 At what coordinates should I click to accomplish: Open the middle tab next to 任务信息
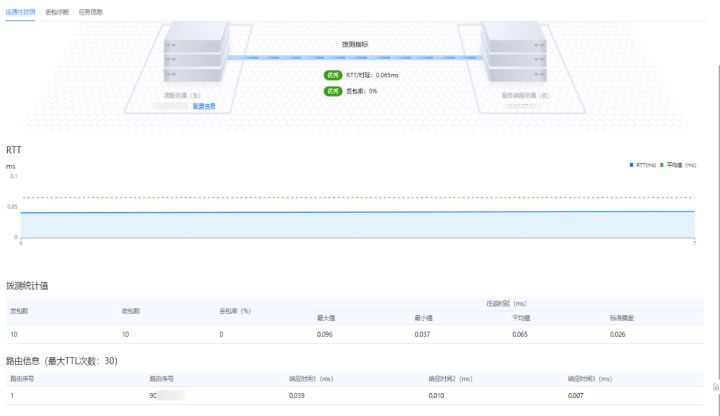[x=57, y=12]
